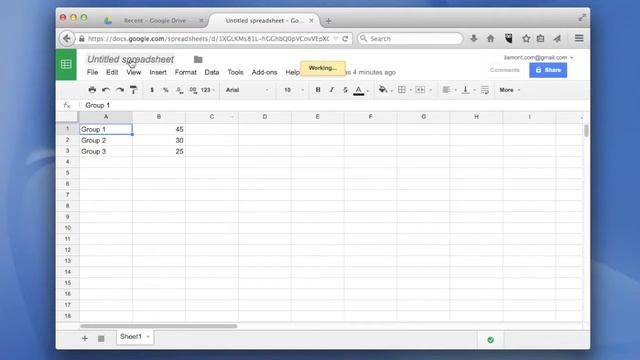Open column C header dropdown arrow

[x=232, y=117]
